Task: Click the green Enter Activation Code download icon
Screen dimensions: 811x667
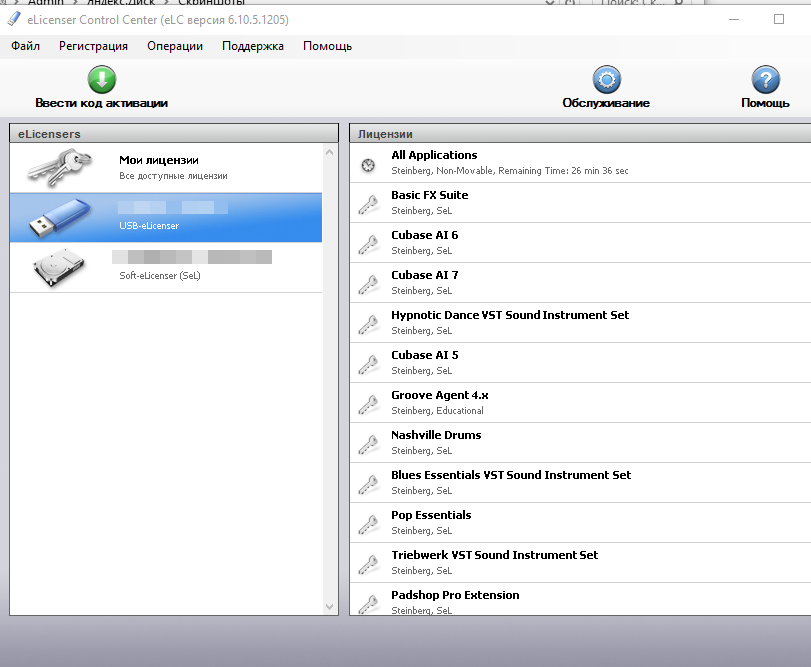Action: coord(102,79)
